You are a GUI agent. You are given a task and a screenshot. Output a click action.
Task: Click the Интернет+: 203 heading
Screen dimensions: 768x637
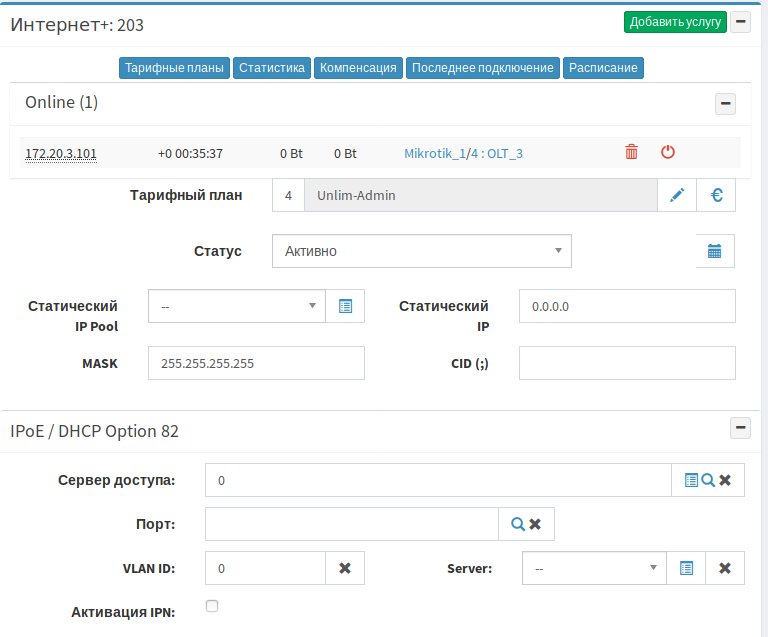[x=77, y=24]
